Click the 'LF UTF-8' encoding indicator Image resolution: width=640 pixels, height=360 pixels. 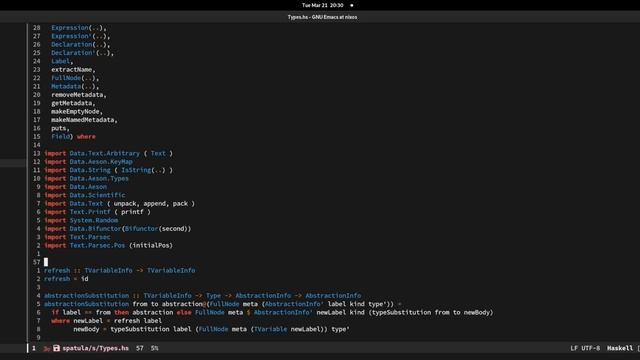(x=585, y=348)
